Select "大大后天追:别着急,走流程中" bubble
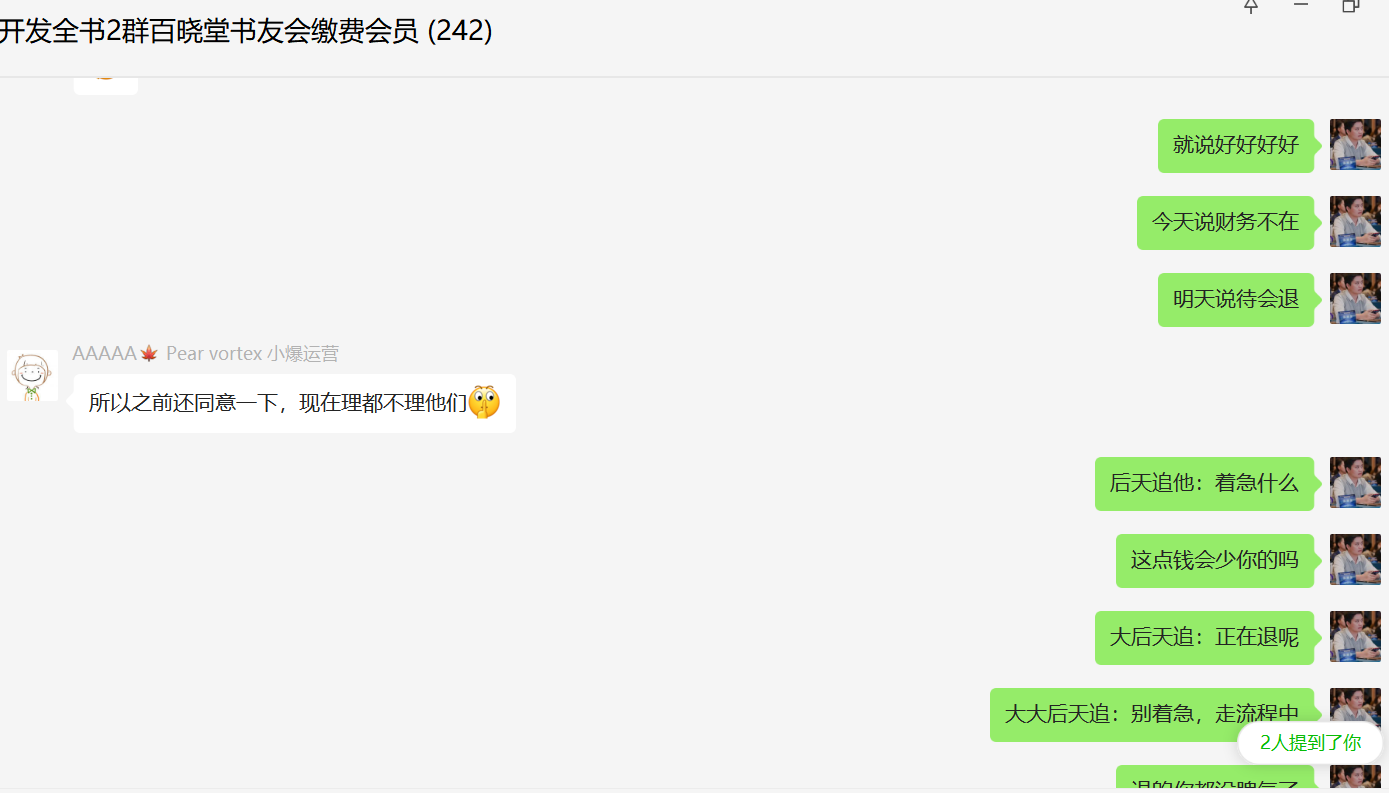This screenshot has width=1389, height=793. pos(1152,715)
